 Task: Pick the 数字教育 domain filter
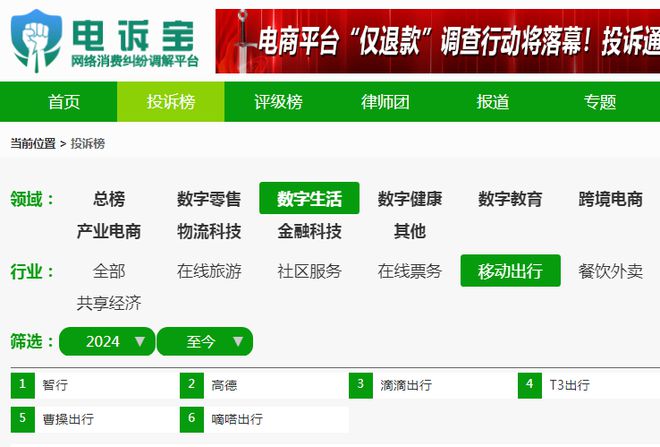(510, 199)
